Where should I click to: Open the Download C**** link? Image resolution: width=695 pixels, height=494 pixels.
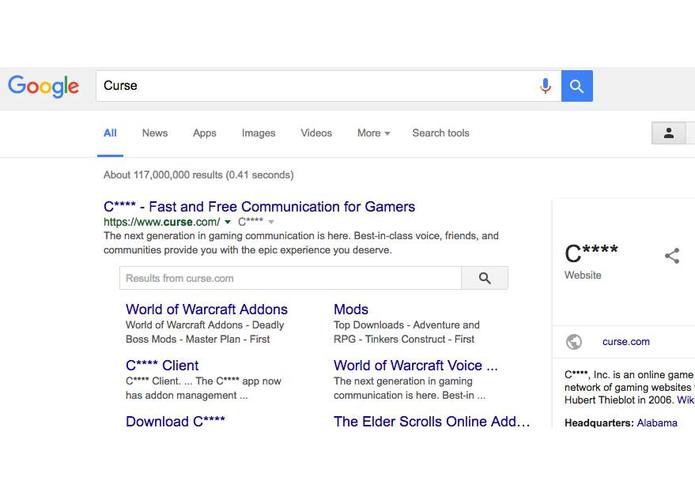click(x=175, y=421)
